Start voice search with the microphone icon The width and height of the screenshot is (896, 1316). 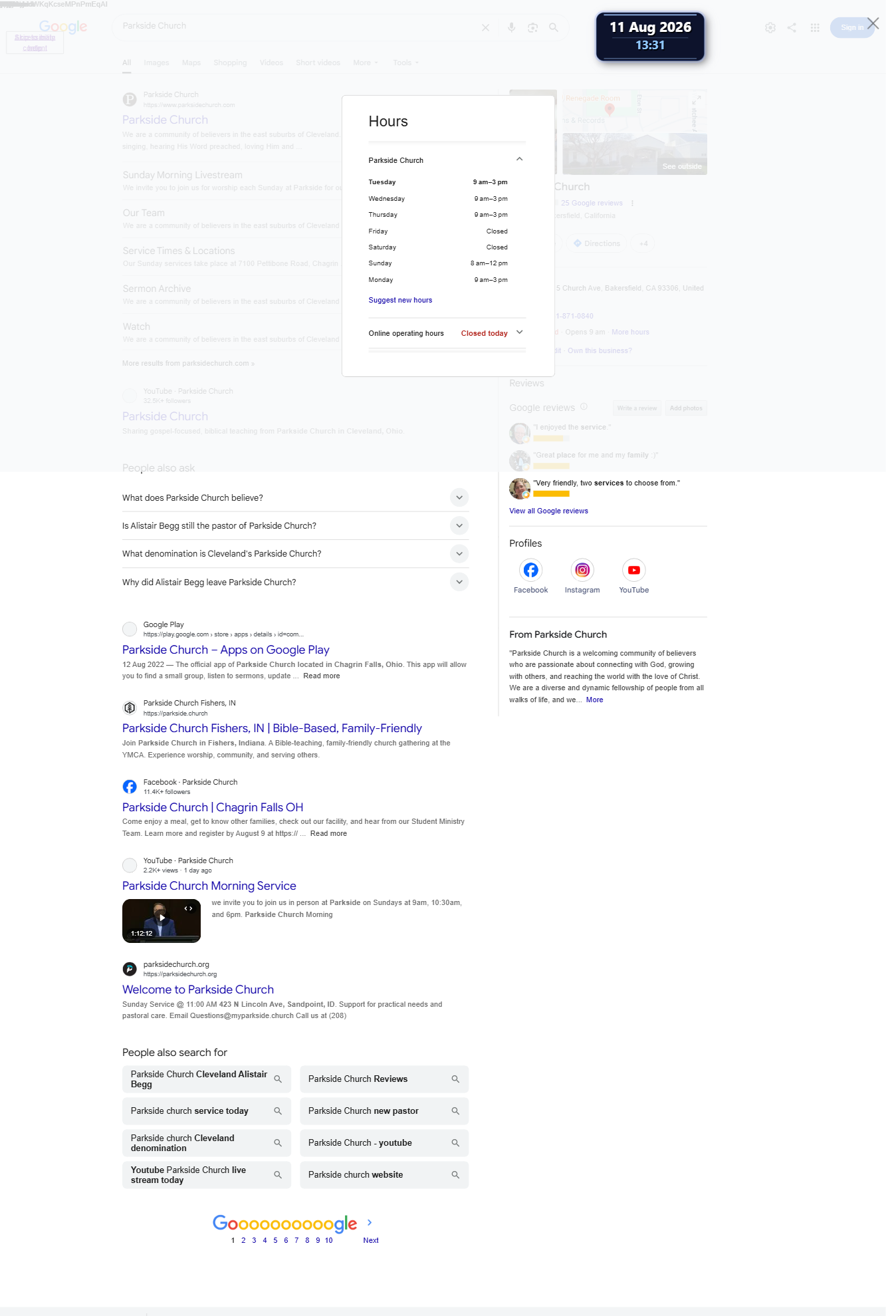click(x=511, y=28)
